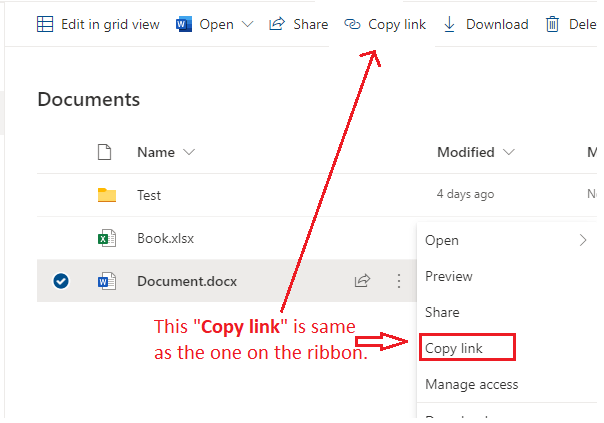The image size is (604, 423).
Task: Click the file type column header icon
Action: (104, 152)
